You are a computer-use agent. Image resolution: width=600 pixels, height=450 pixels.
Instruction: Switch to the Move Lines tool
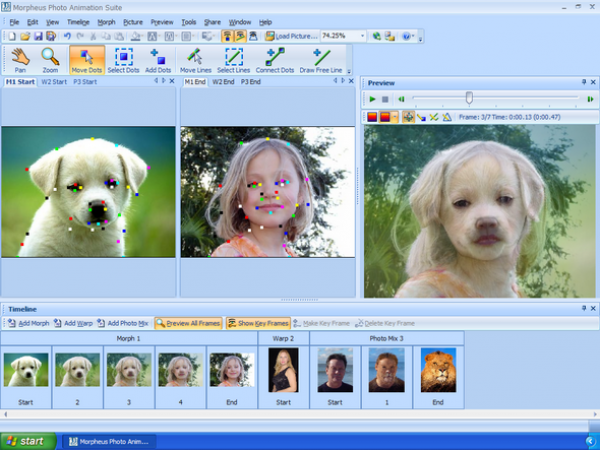(x=196, y=60)
